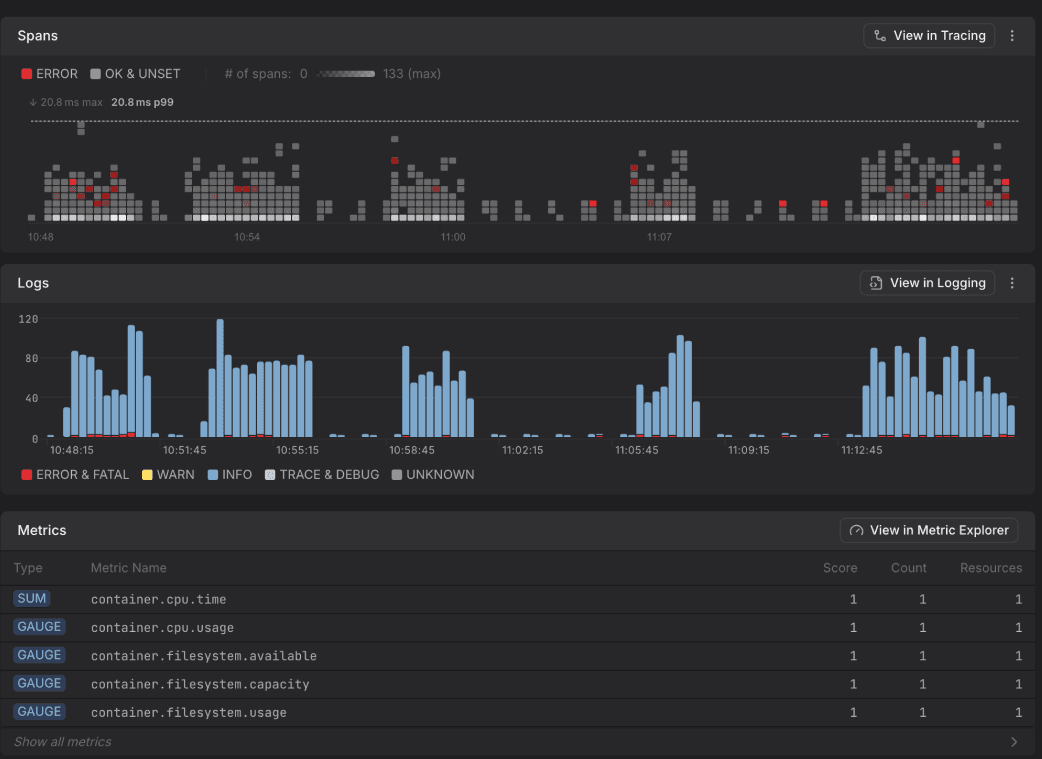1042x759 pixels.
Task: Click the SUM type badge
Action: (32, 598)
